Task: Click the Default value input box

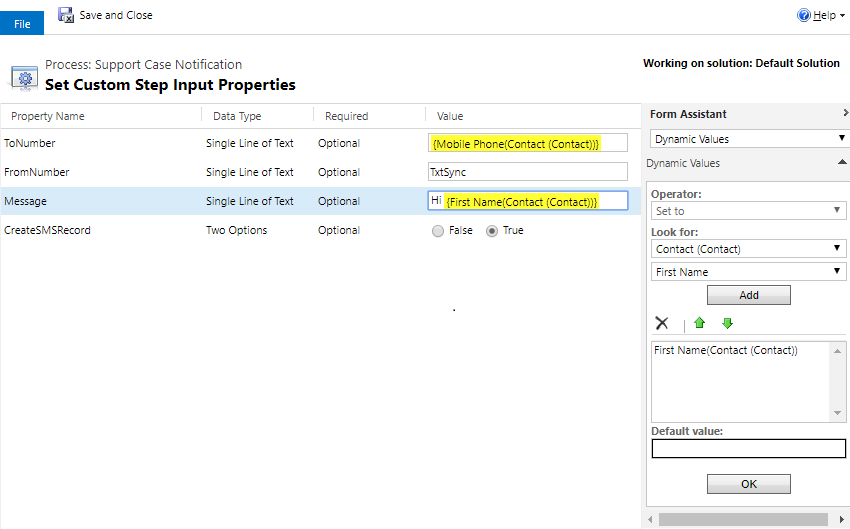Action: [x=748, y=449]
